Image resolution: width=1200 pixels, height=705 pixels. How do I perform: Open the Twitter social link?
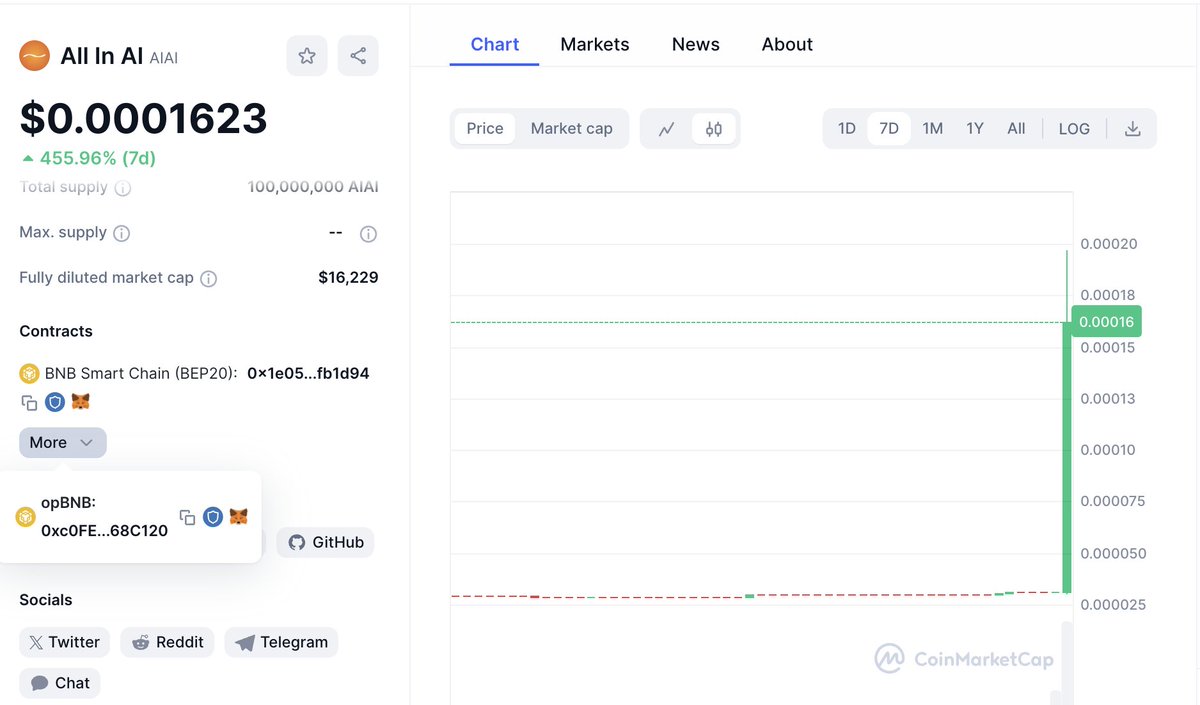(65, 642)
